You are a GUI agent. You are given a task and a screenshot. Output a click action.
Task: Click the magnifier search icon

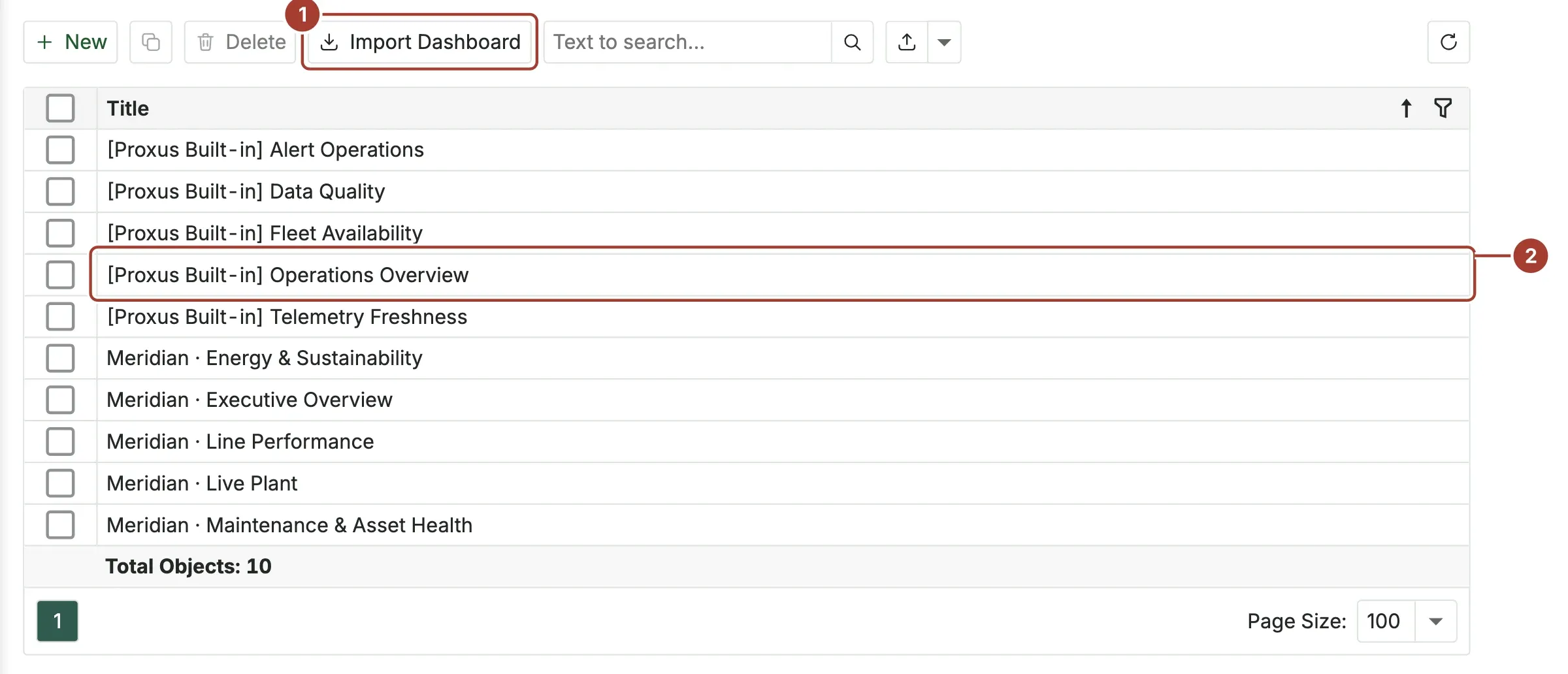point(853,42)
